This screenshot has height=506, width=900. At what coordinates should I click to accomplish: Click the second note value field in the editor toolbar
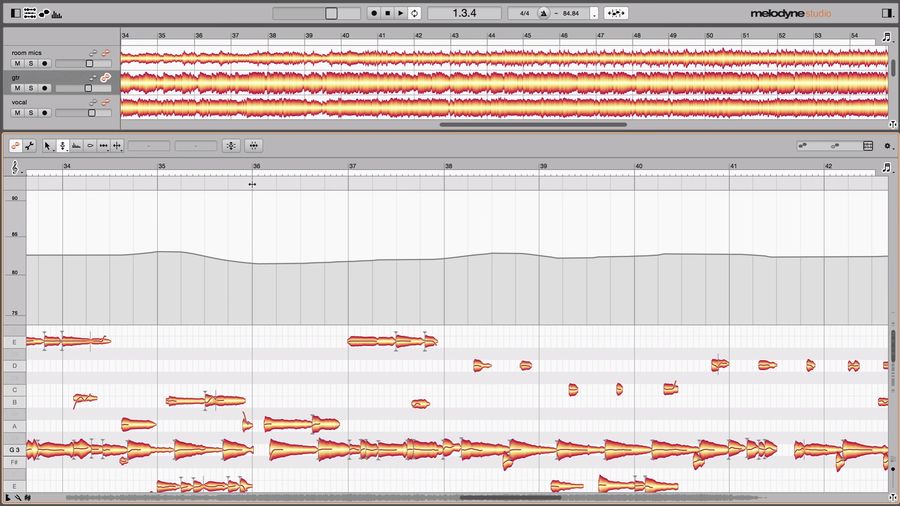pos(196,146)
